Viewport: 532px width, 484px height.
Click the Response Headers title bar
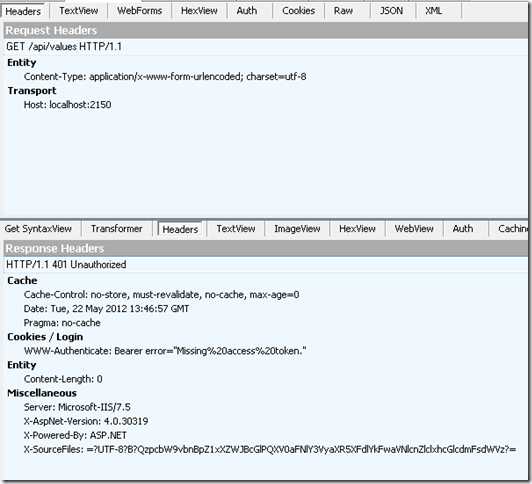click(265, 249)
